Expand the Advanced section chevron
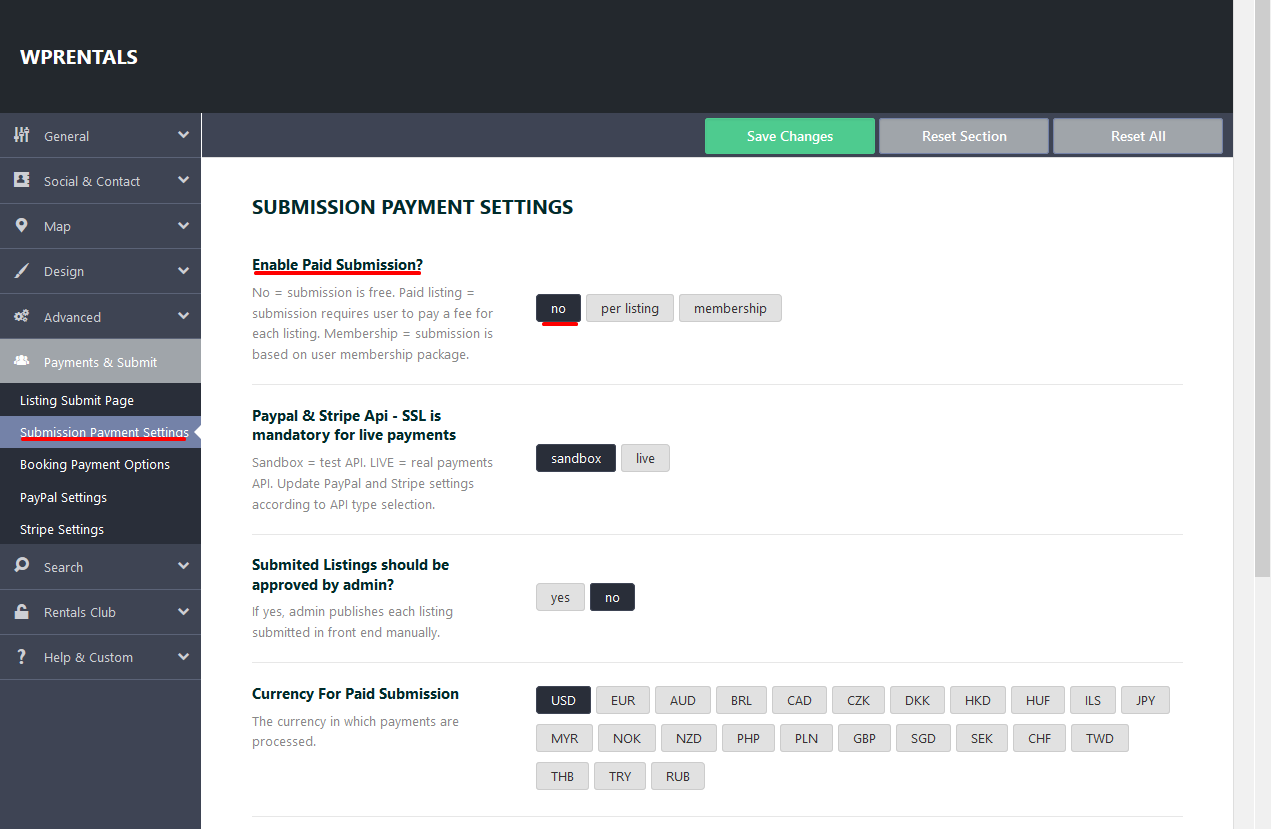1271x829 pixels. pos(183,316)
